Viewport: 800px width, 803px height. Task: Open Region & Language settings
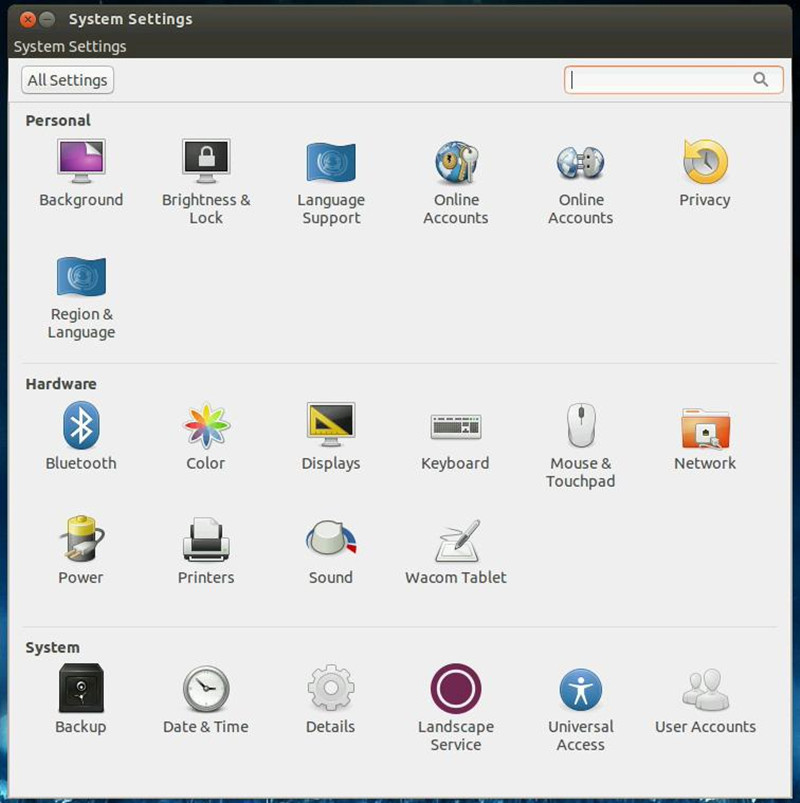click(x=81, y=297)
